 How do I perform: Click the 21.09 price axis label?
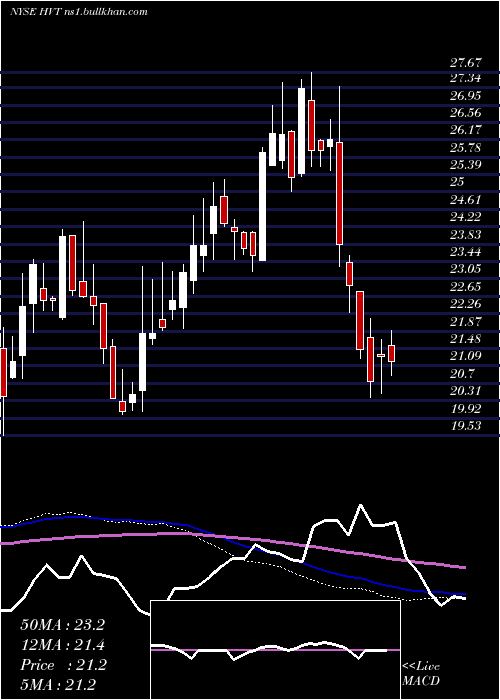pyautogui.click(x=466, y=356)
